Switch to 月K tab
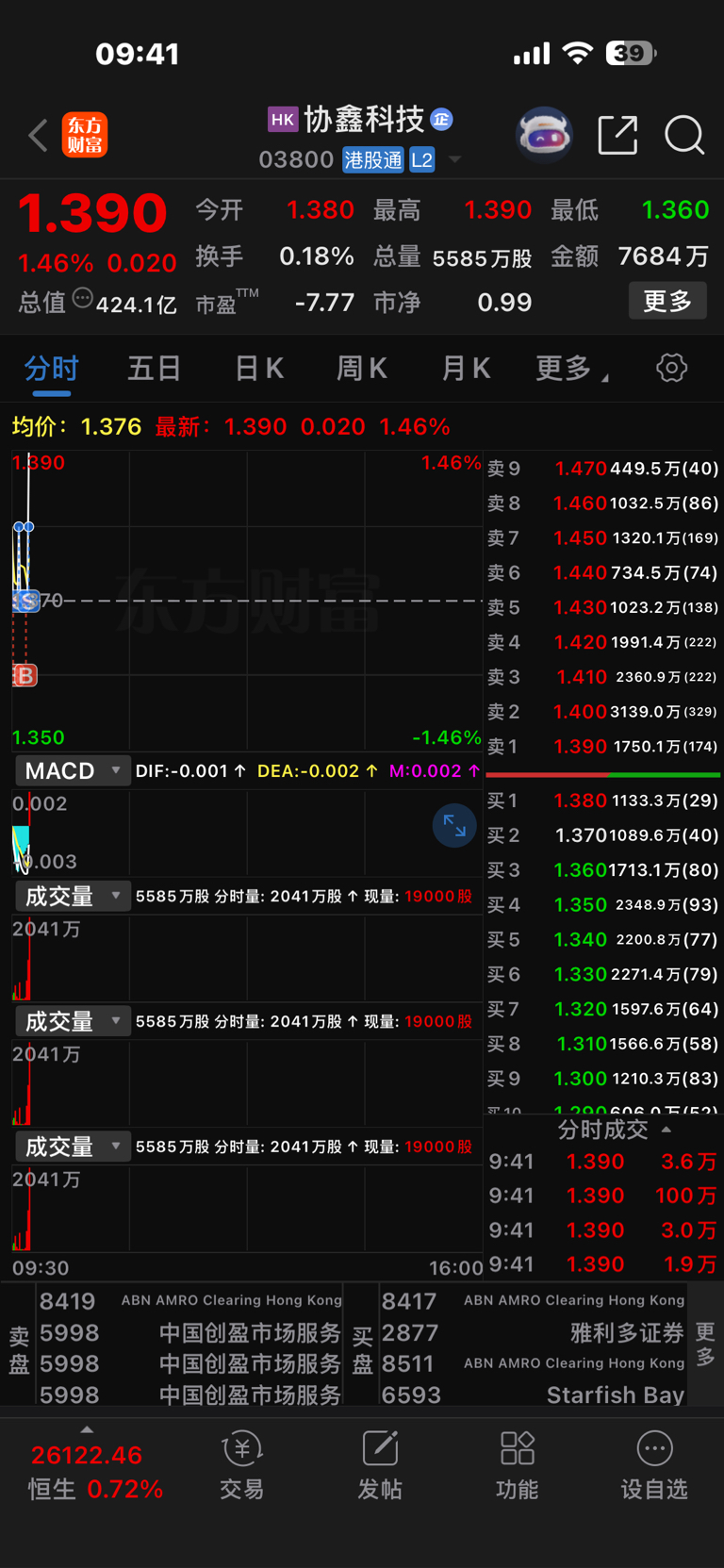This screenshot has width=724, height=1568. click(x=466, y=368)
